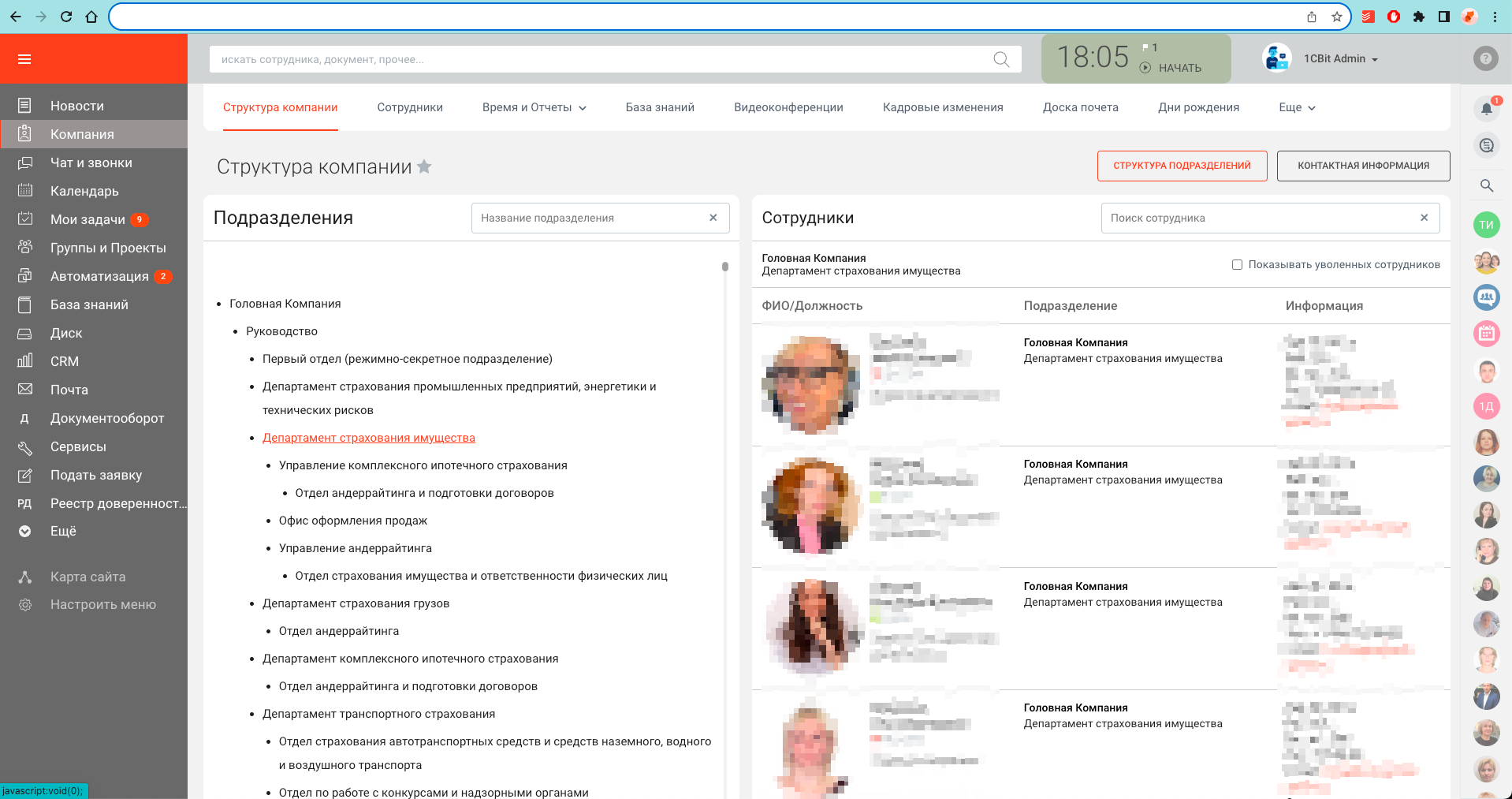Bookmark this page in browser bar

1336,17
